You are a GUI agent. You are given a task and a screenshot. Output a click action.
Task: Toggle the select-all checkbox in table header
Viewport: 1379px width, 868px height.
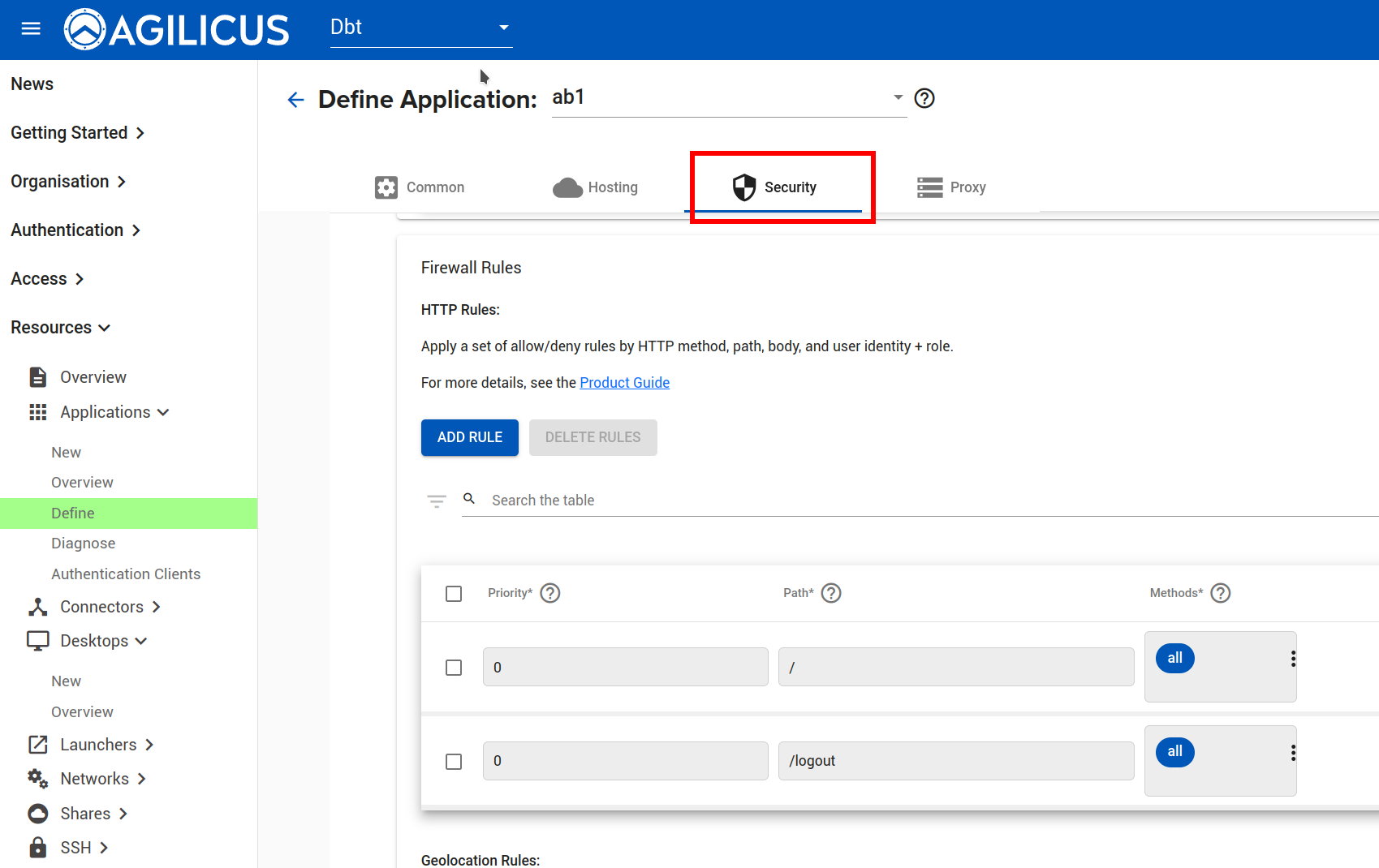454,594
